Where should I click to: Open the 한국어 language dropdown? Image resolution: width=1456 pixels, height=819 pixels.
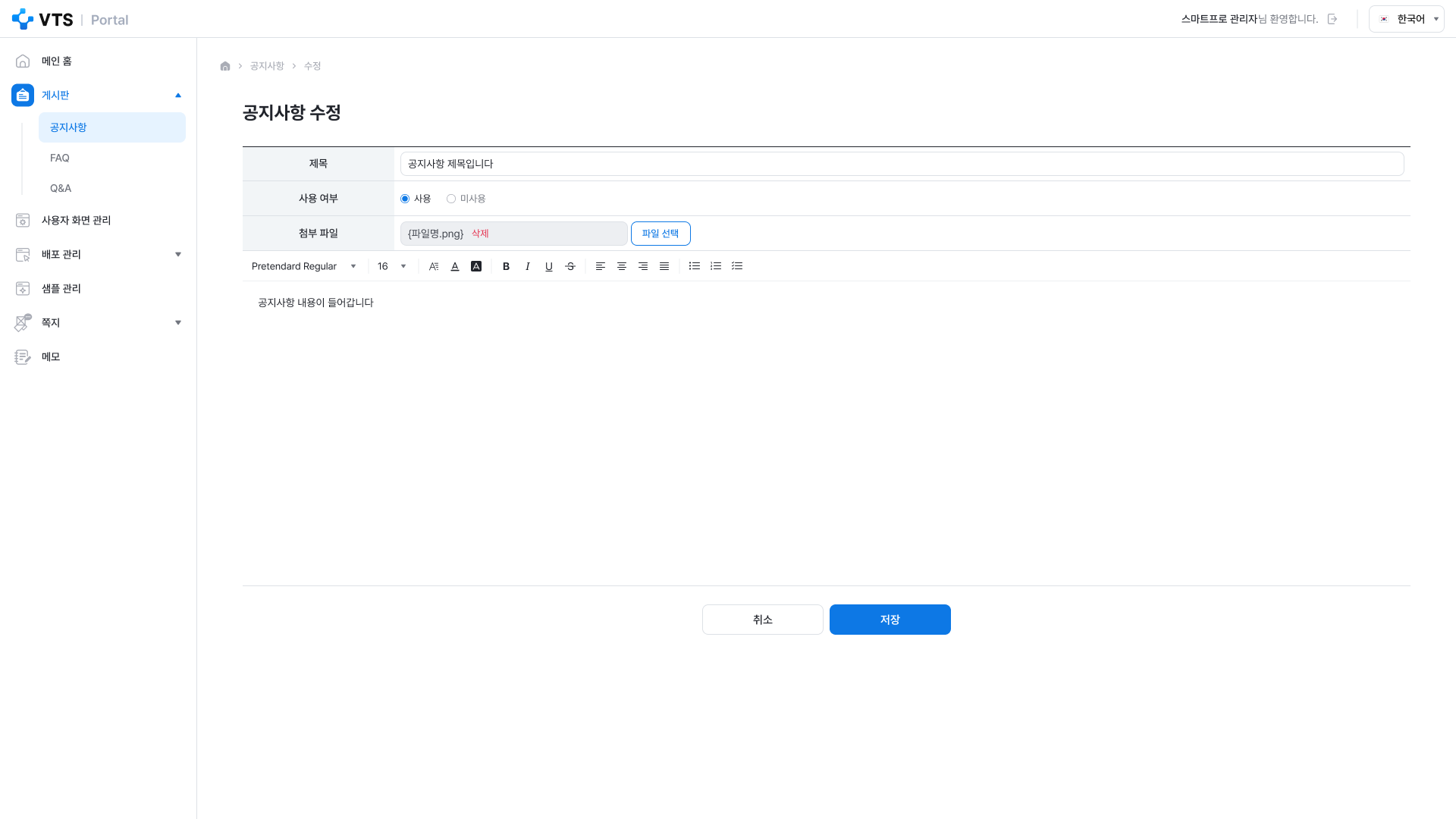click(x=1406, y=19)
